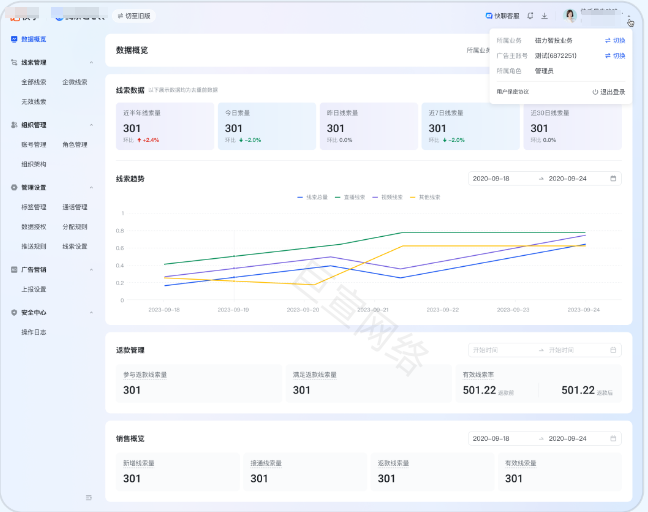The image size is (648, 512).
Task: Collapse the 组织管理 sidebar group
Action: coord(91,125)
